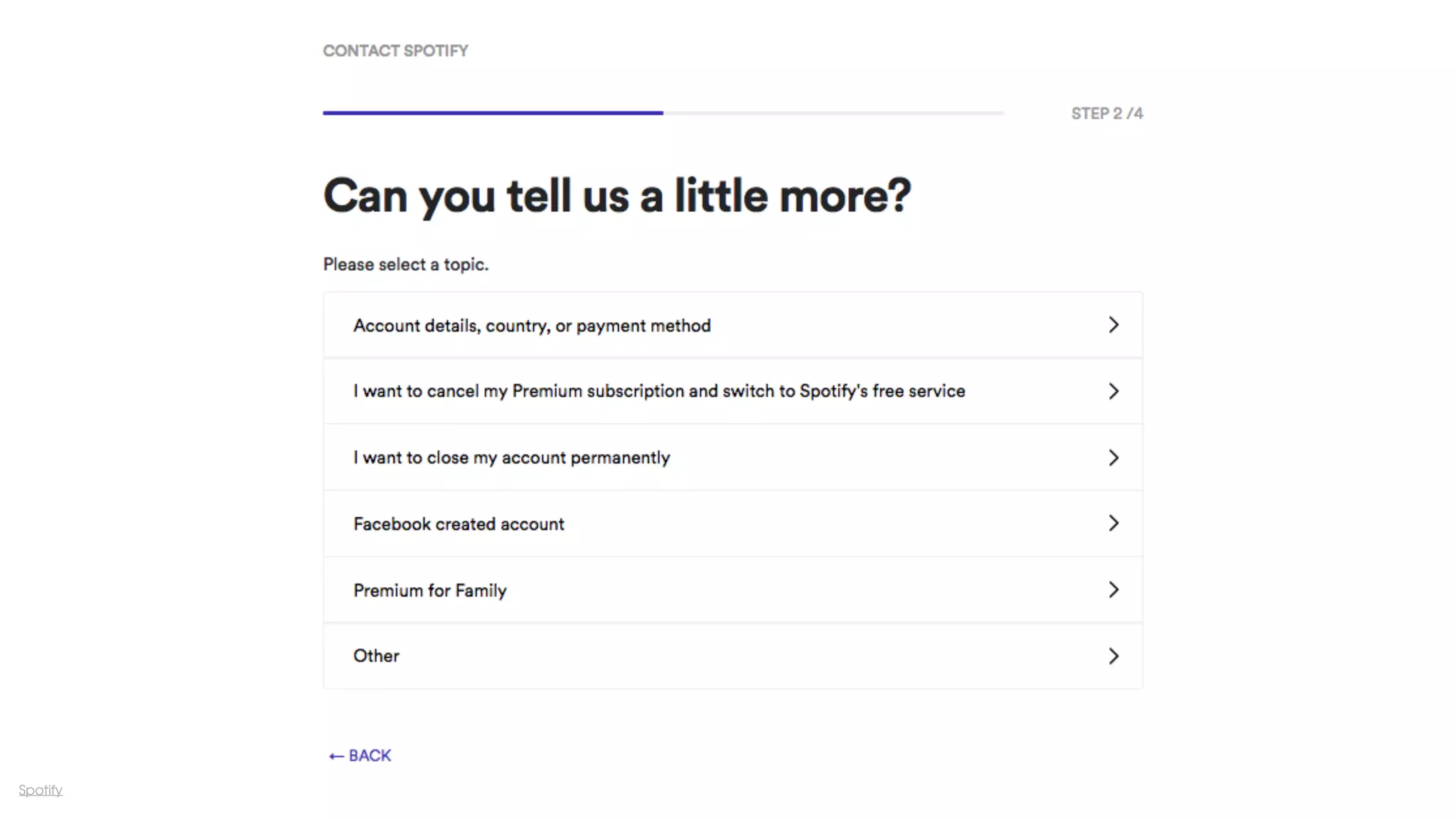Click the 'Can you tell us a little more?' heading
1456x819 pixels.
(616, 196)
